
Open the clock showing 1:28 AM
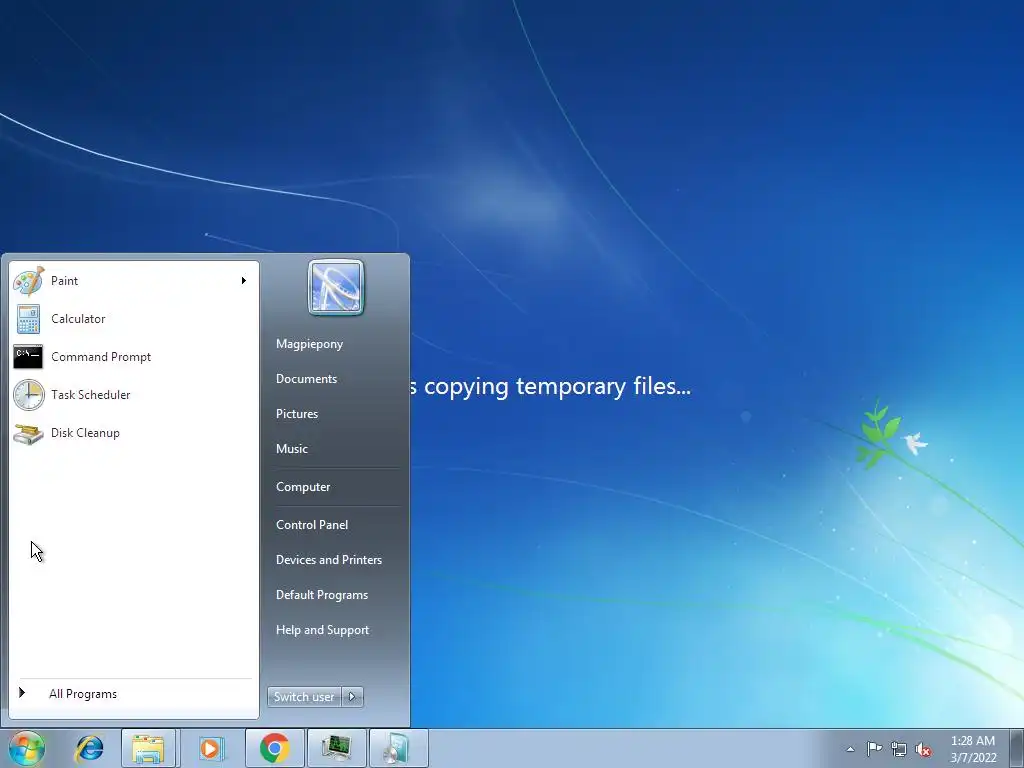click(x=973, y=749)
